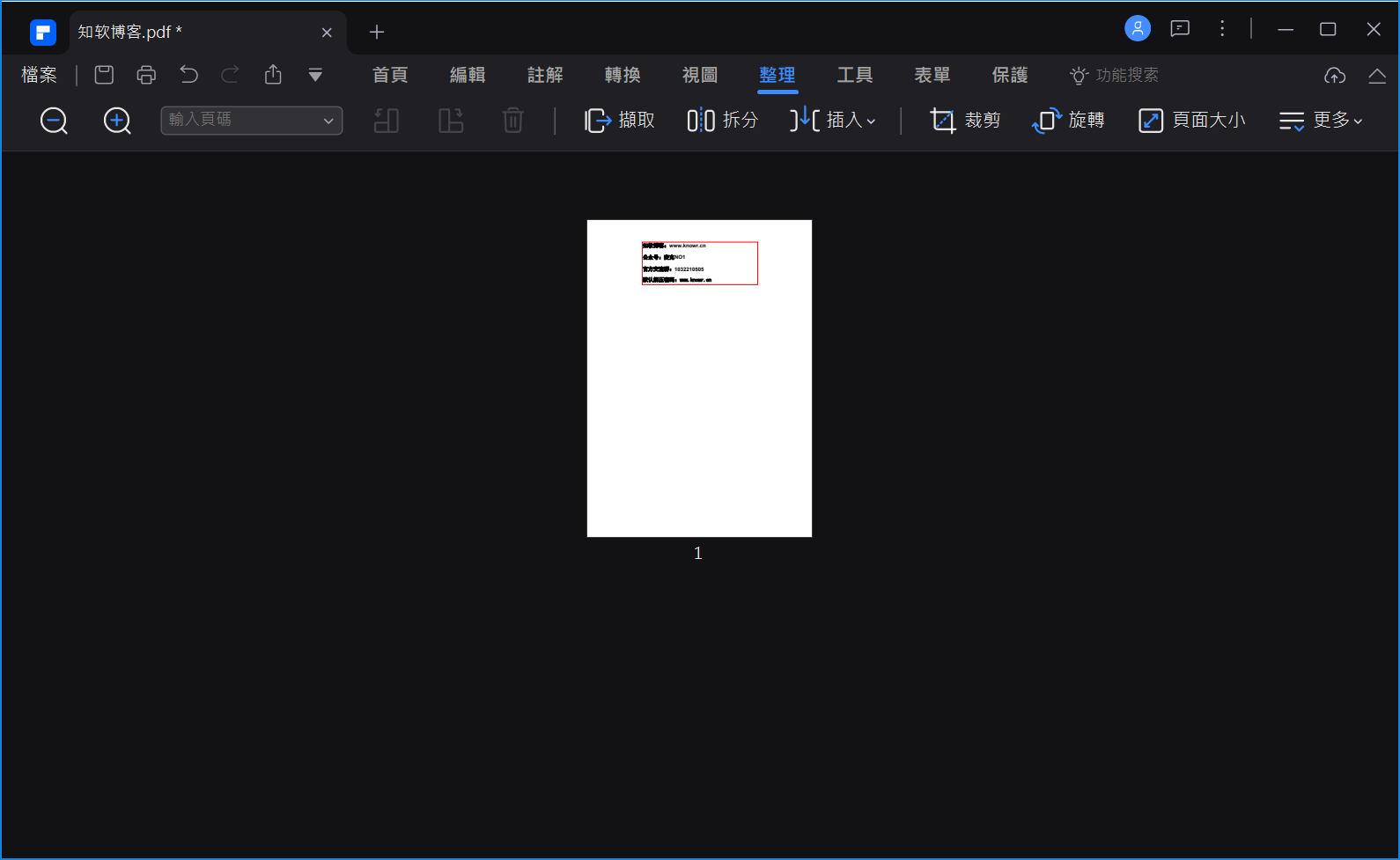Add a new tab with plus button

pyautogui.click(x=377, y=33)
